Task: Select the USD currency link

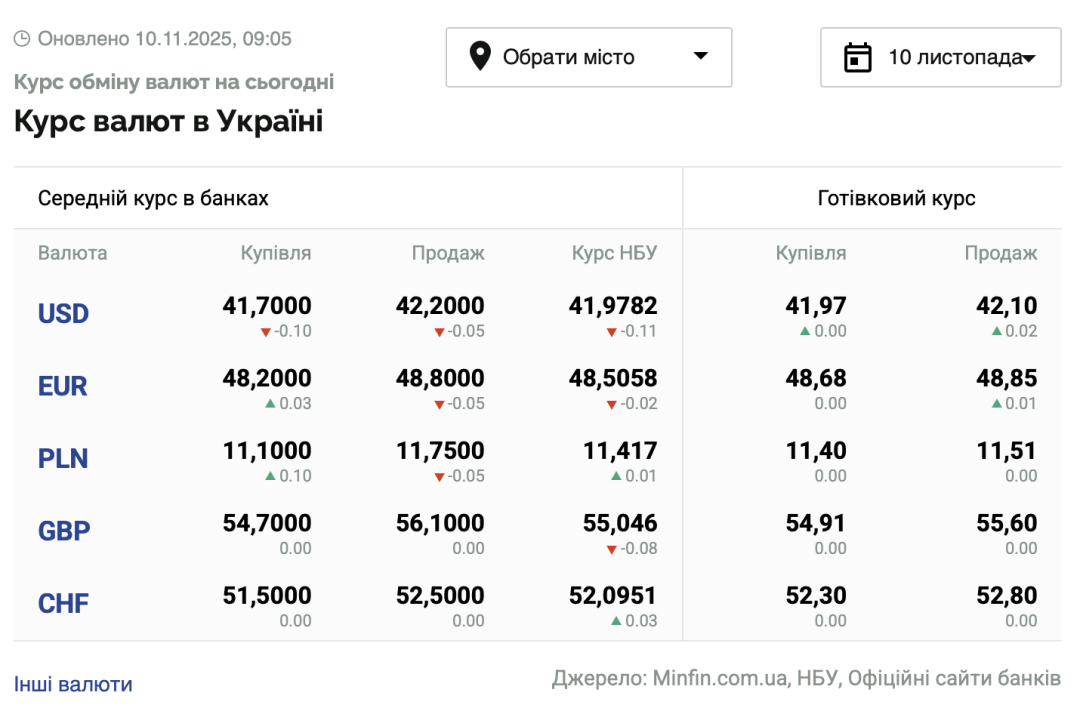Action: pyautogui.click(x=63, y=314)
